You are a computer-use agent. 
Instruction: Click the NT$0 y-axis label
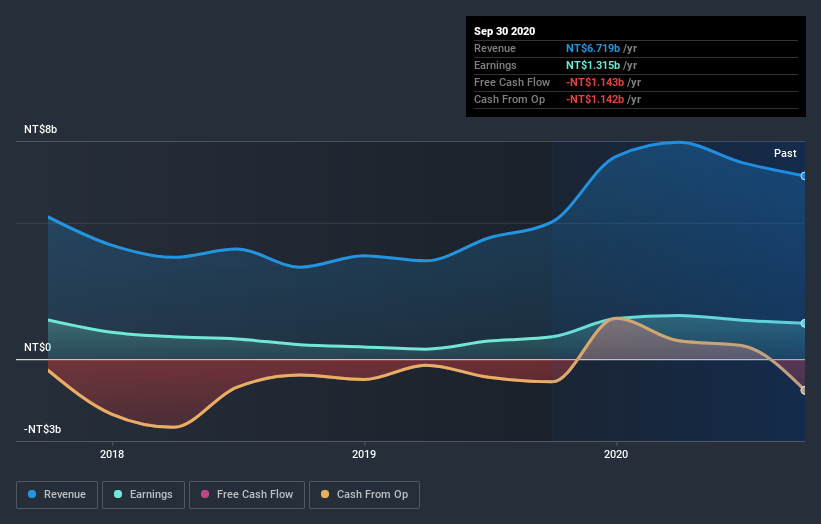pos(37,348)
